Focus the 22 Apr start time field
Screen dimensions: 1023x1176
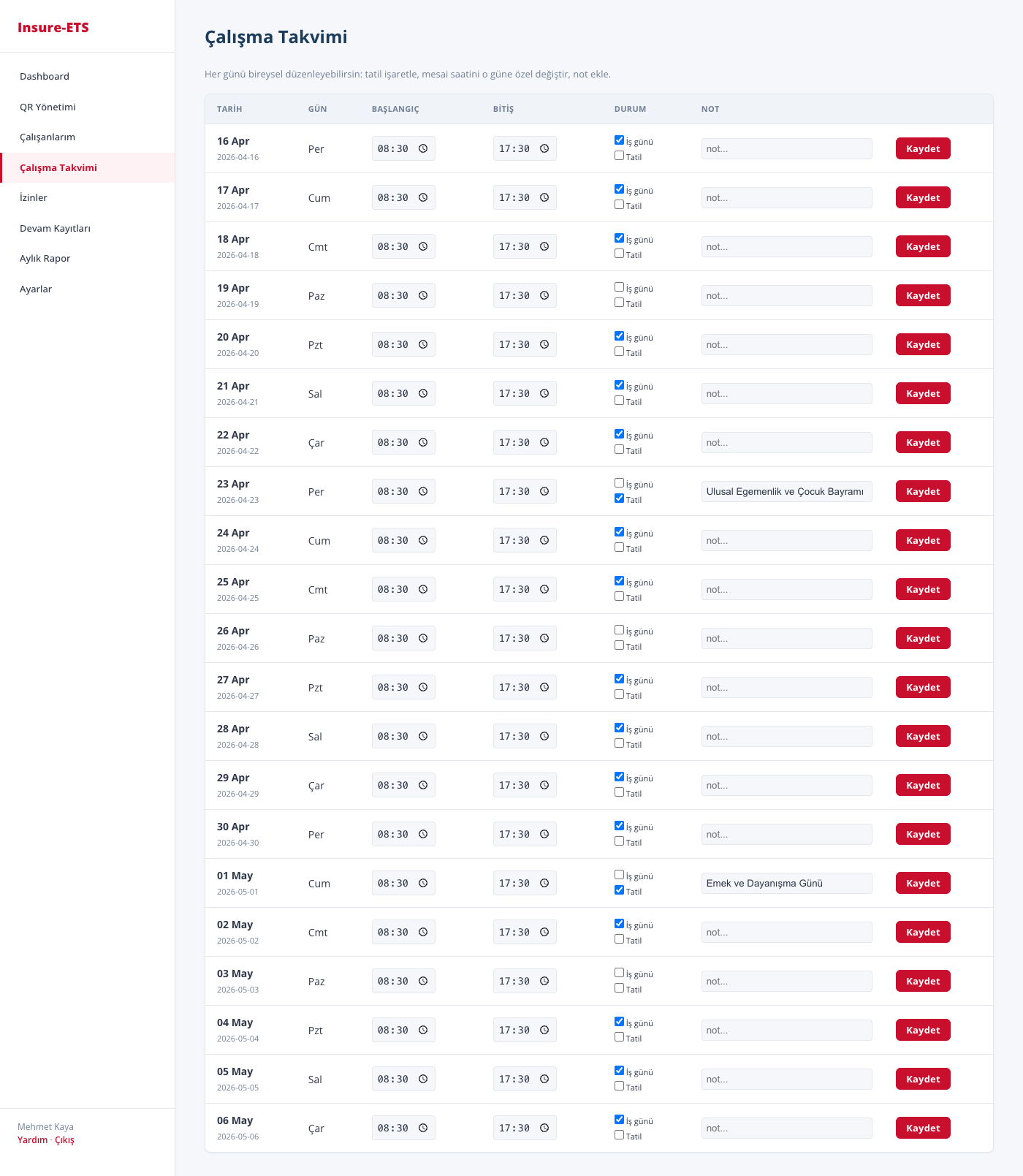(x=393, y=443)
